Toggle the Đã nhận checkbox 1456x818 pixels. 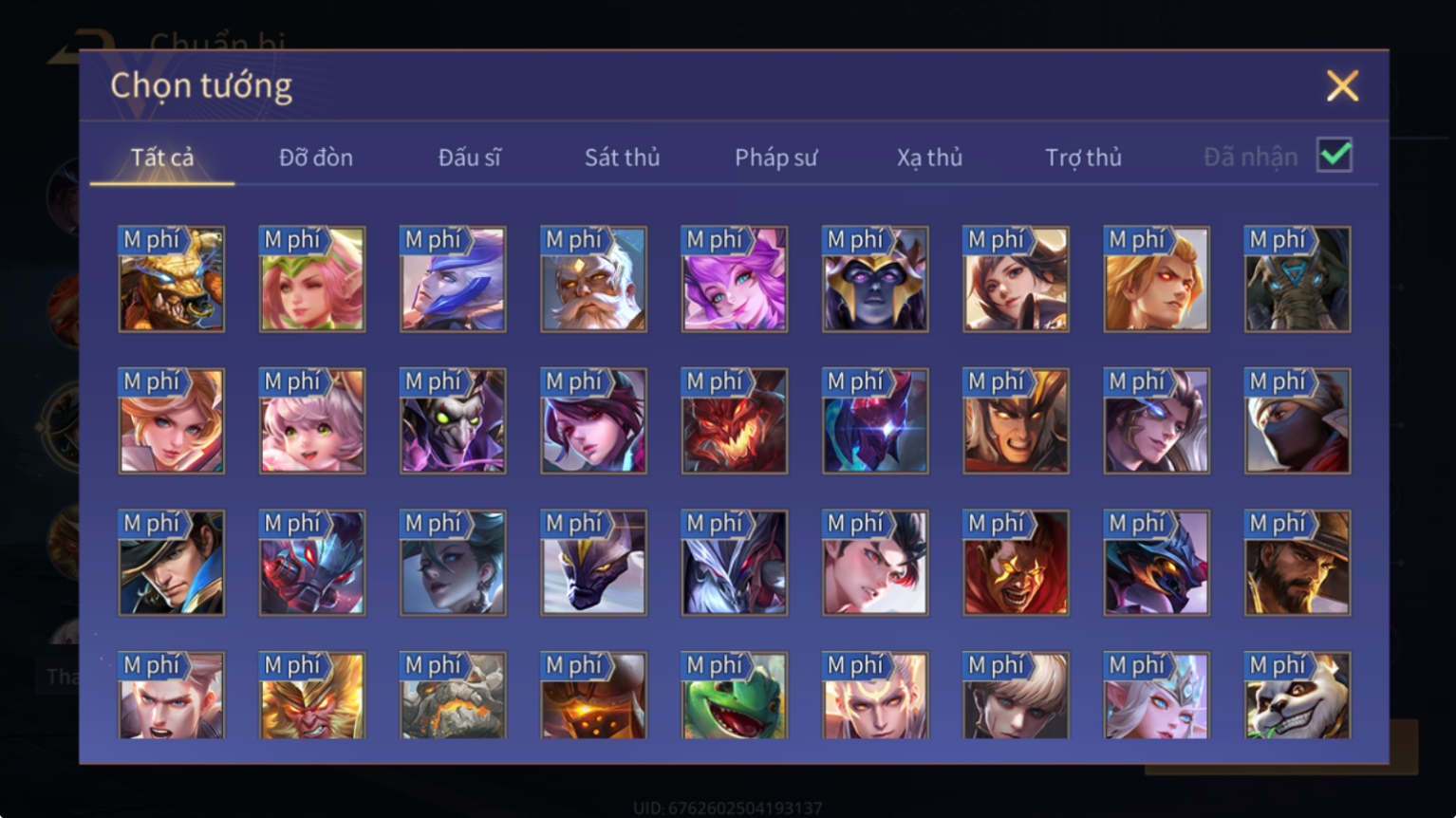(1335, 155)
